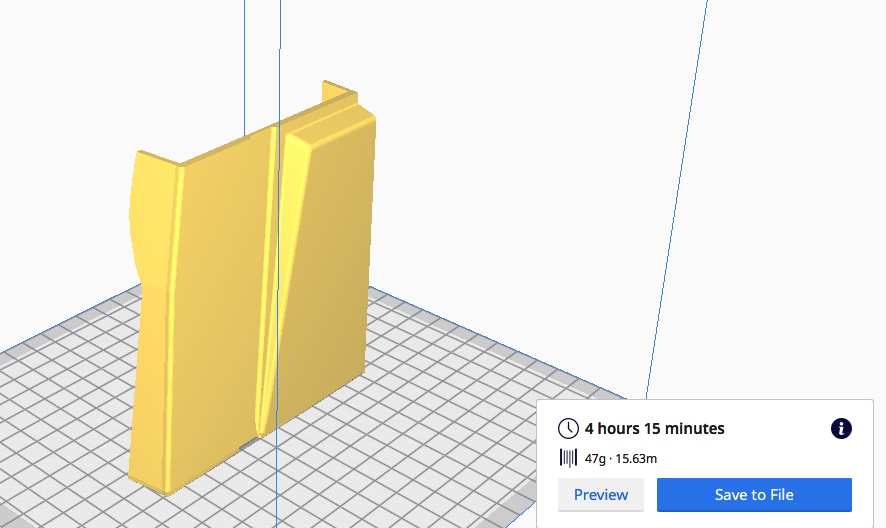
Task: Click the '4 hours 15 minutes' estimate text
Action: (654, 429)
